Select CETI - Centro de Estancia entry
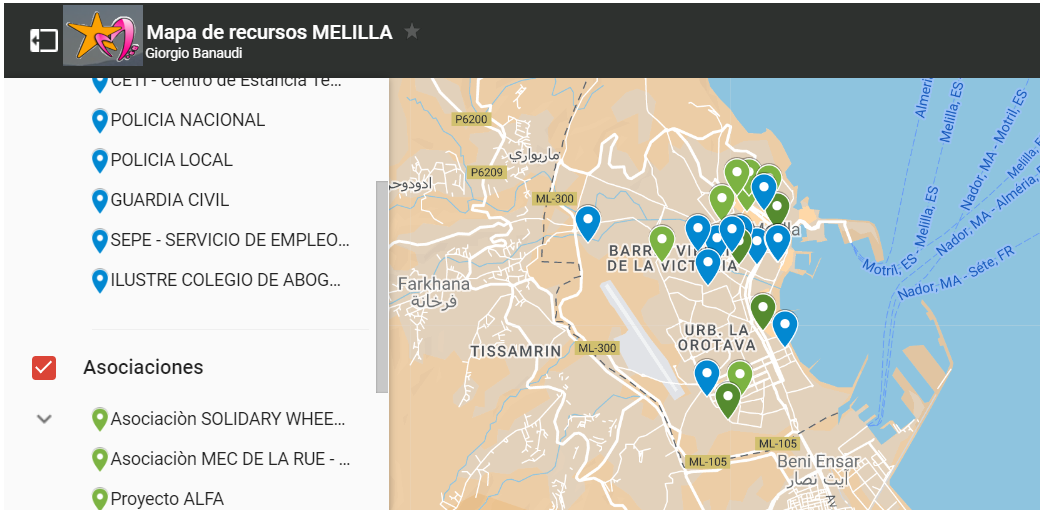The height and width of the screenshot is (510, 1040). [226, 82]
